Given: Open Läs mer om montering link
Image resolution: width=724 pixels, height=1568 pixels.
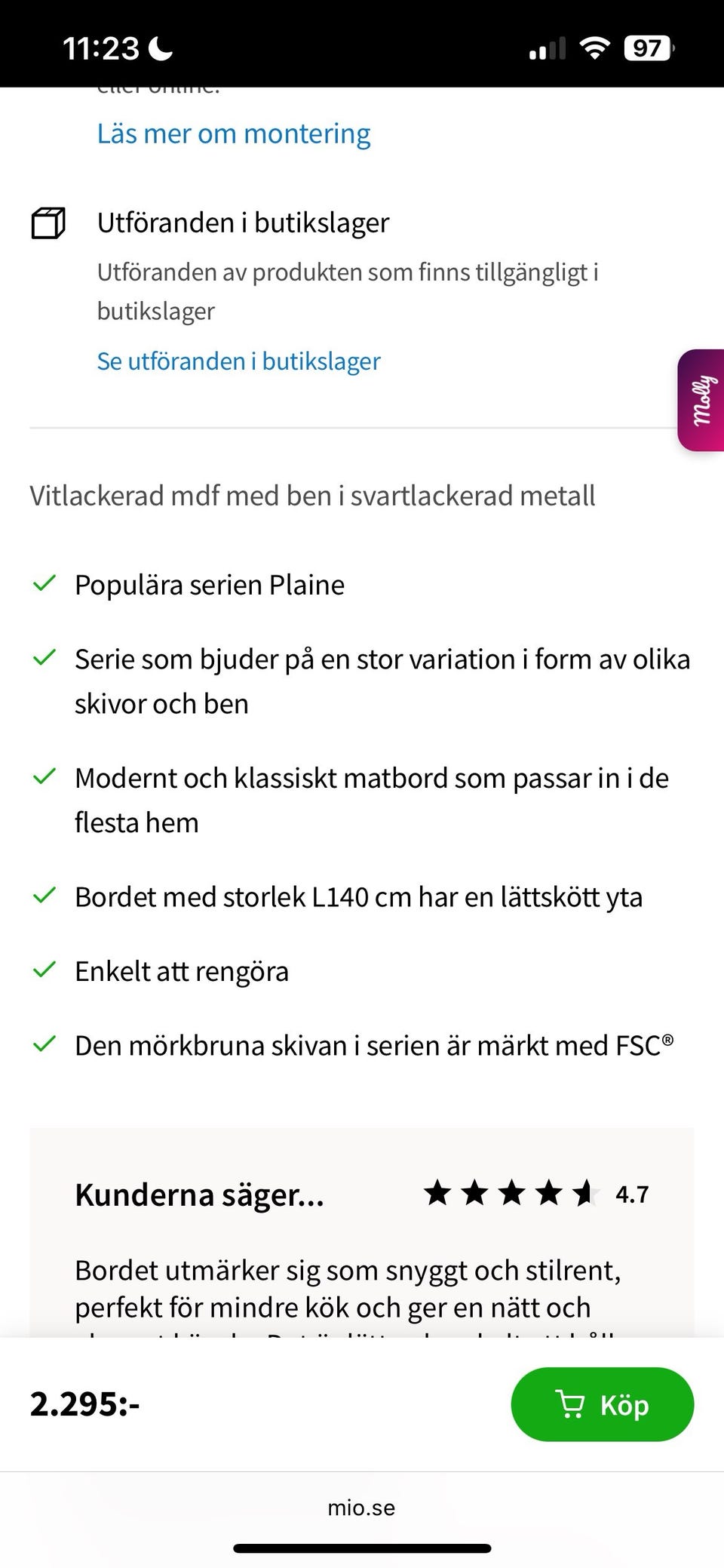Looking at the screenshot, I should click(x=234, y=134).
